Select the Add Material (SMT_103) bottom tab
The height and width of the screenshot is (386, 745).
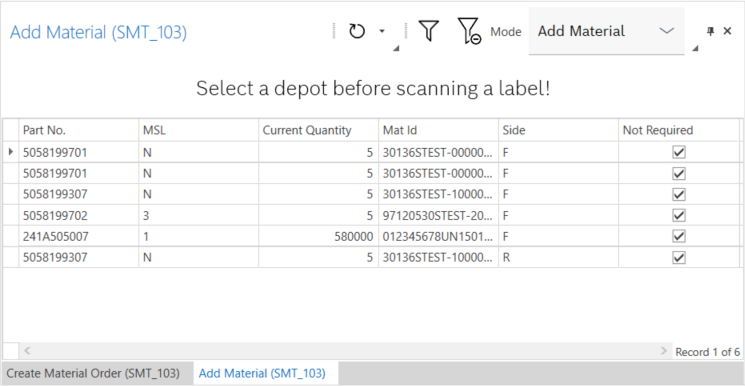tap(262, 373)
